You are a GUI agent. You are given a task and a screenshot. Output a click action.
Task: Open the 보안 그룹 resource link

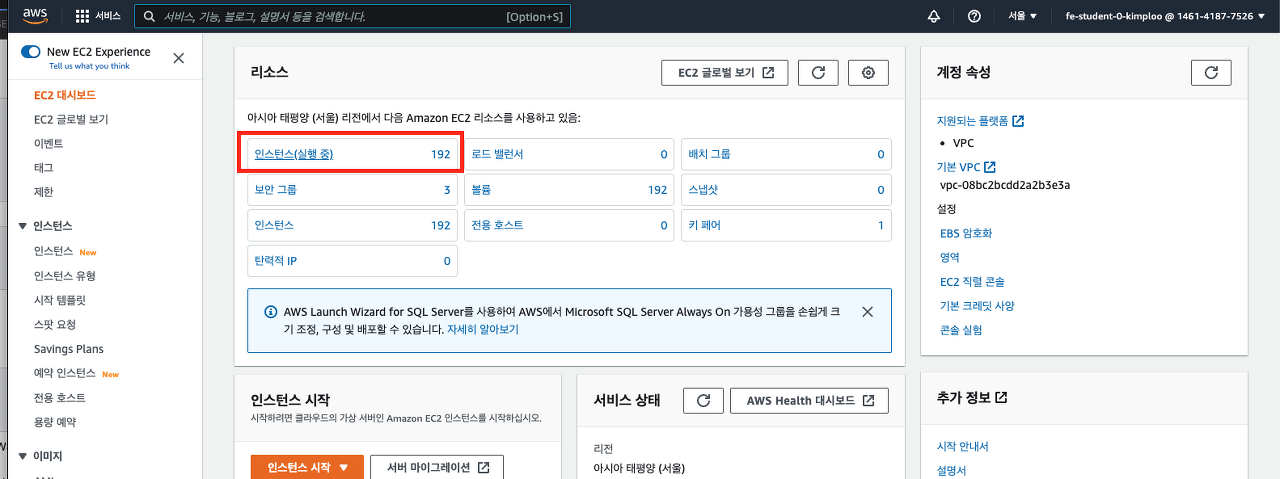(x=276, y=189)
